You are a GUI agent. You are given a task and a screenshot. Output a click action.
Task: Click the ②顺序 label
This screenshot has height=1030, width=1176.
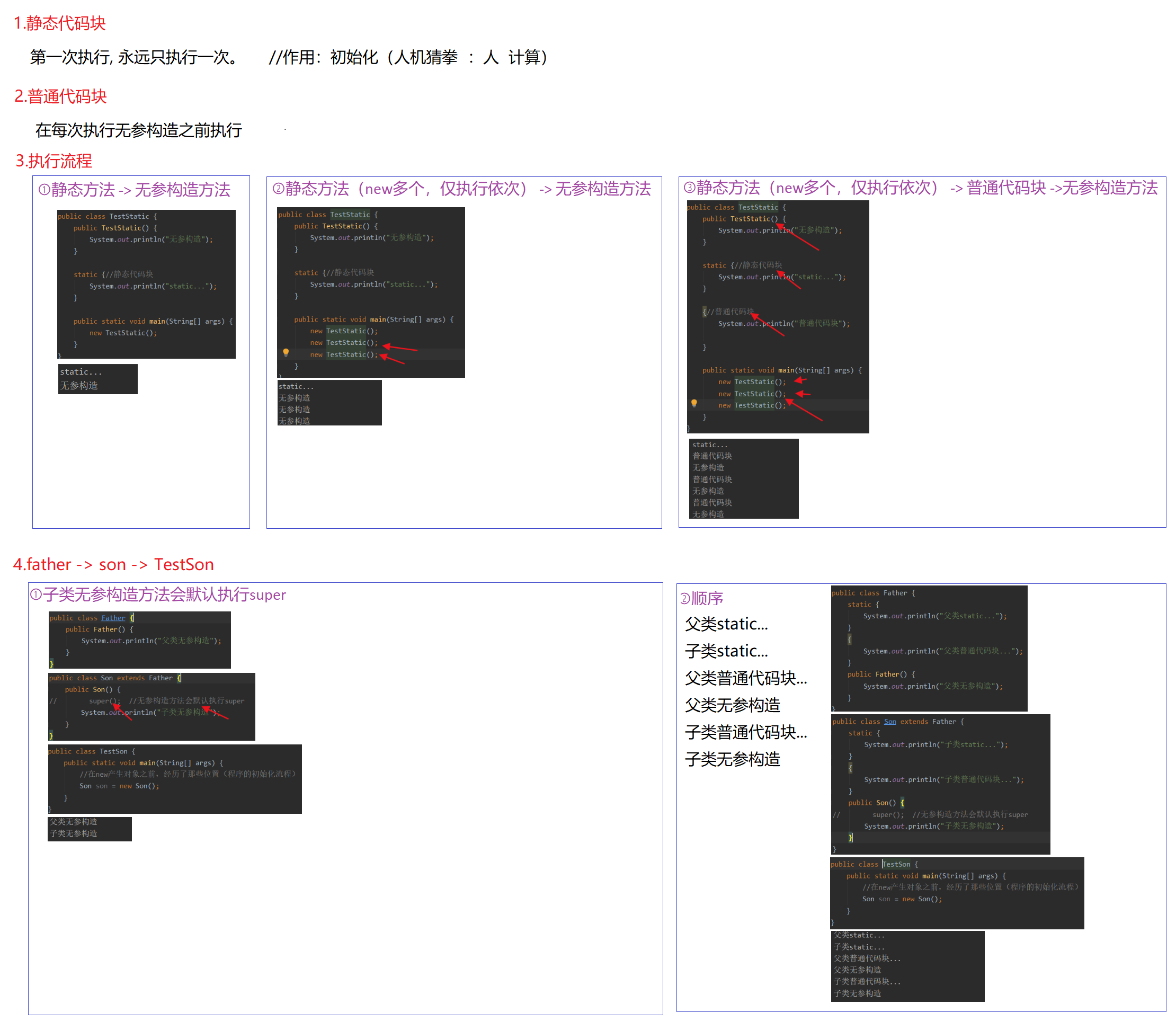tap(701, 598)
